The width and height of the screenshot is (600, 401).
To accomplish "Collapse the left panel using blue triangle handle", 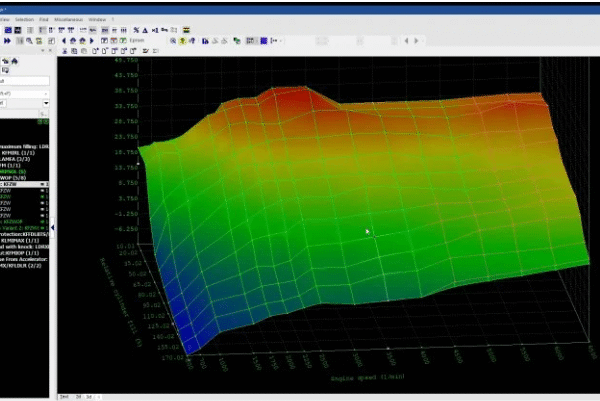I will click(52, 228).
